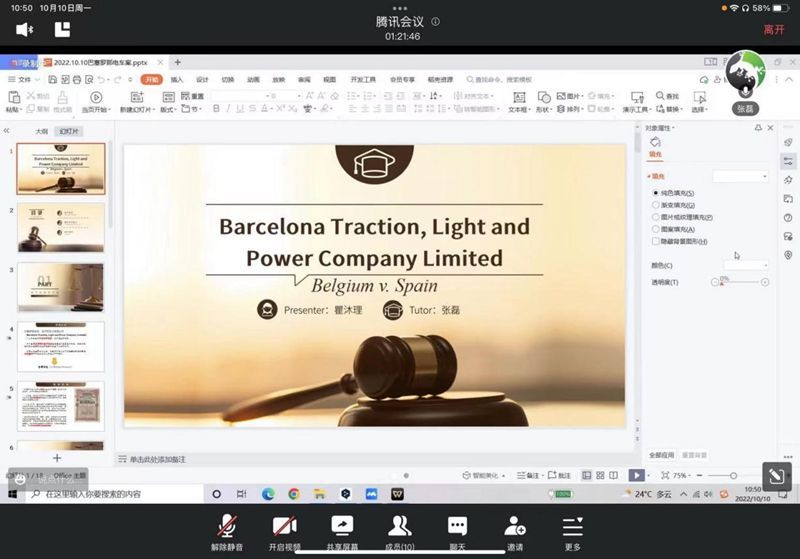Click the save icon in quick access toolbar
Viewport: 800px width, 559px height.
53,80
